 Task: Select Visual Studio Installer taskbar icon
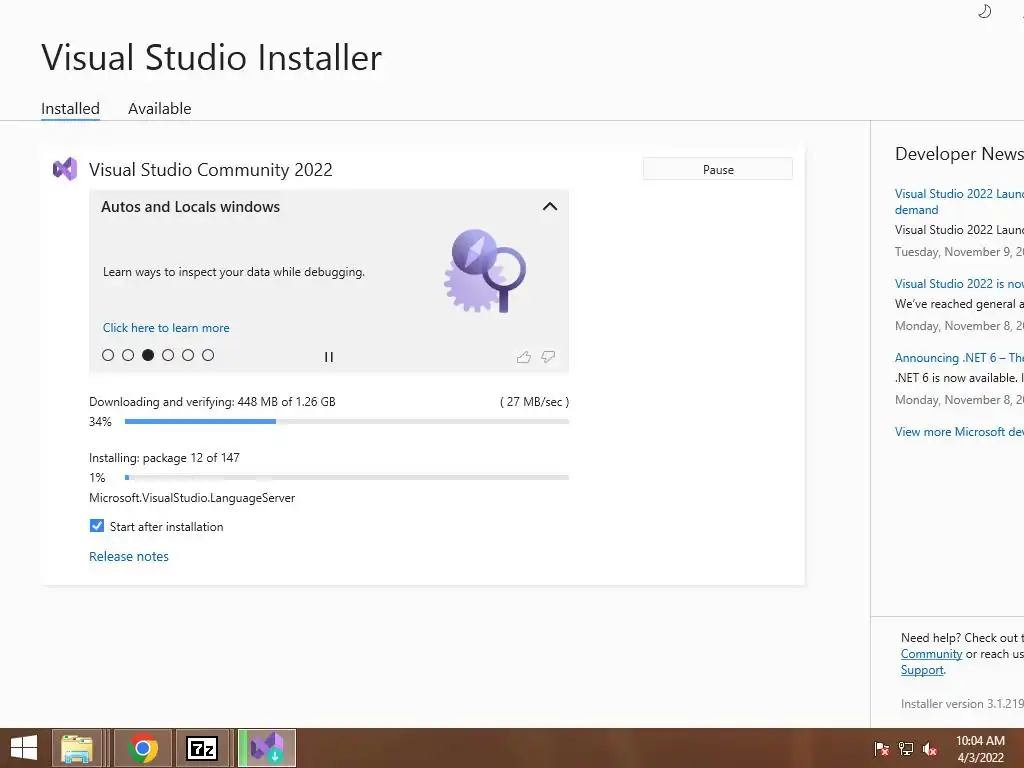266,748
